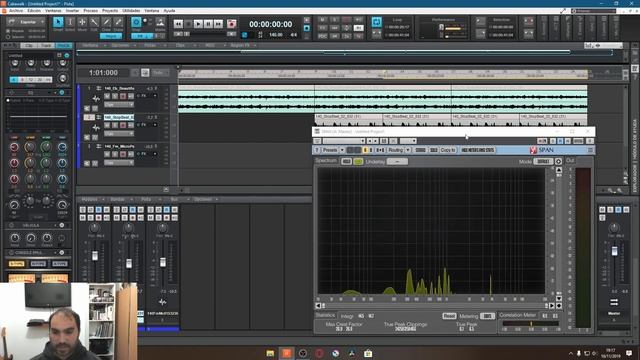Click the track 1 pan knob in console
Viewport: 640px width, 360px height.
[94, 228]
